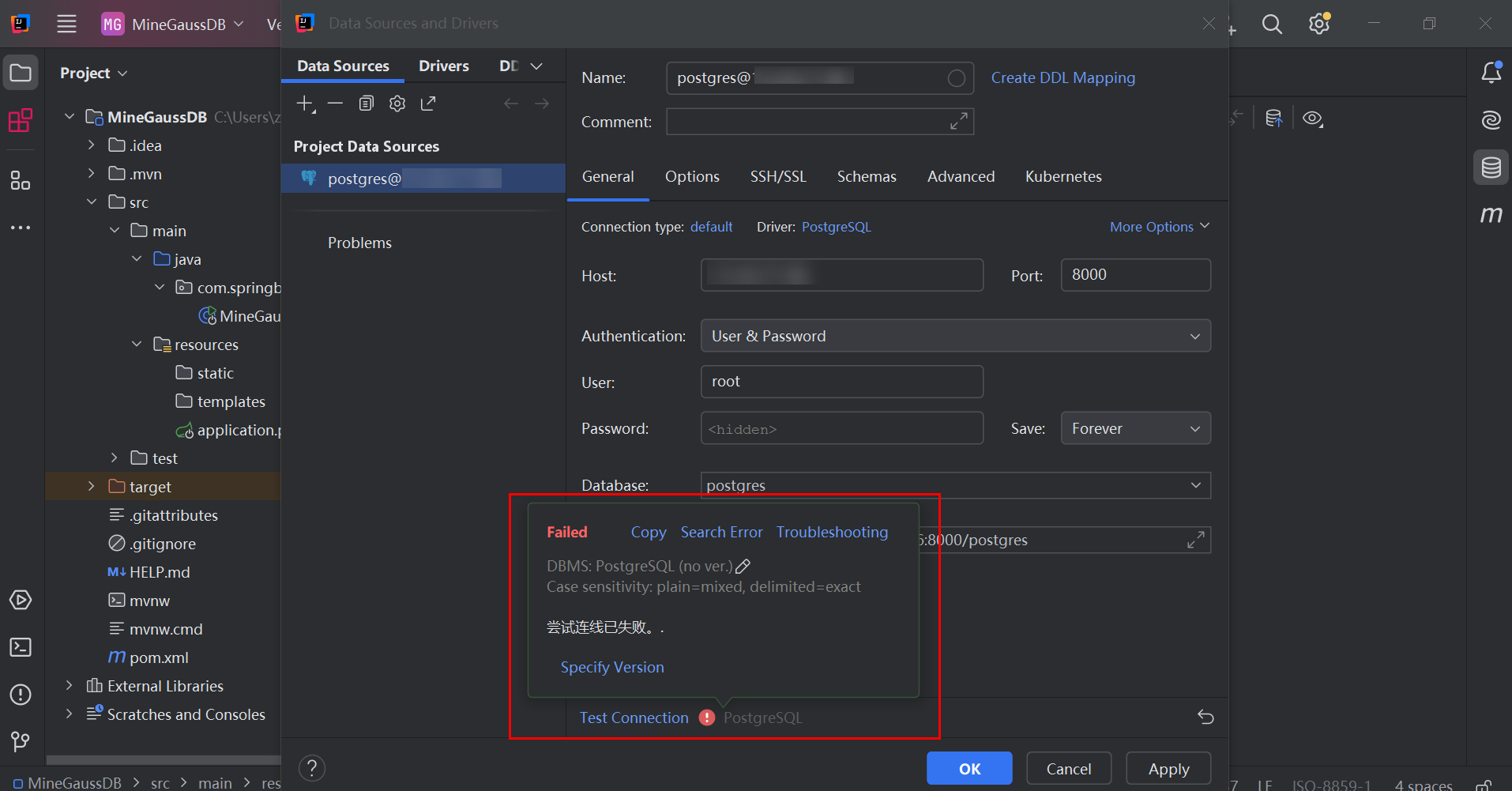Open the Database tool window icon
Image resolution: width=1512 pixels, height=791 pixels.
[1491, 168]
